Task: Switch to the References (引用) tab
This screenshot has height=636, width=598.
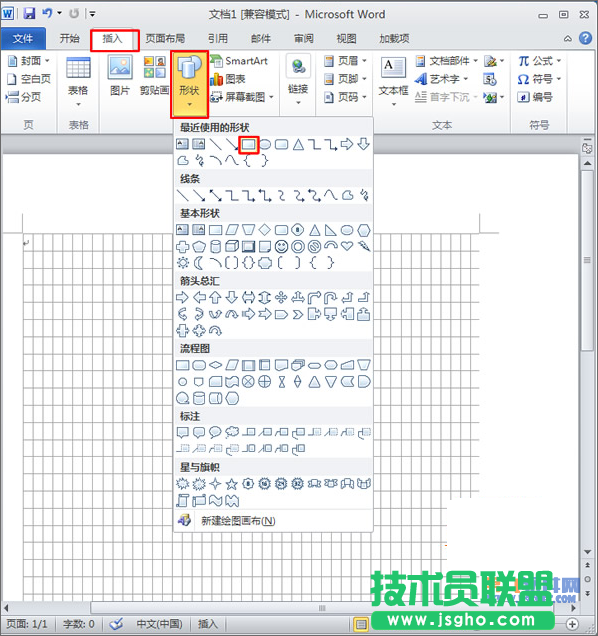Action: (218, 39)
